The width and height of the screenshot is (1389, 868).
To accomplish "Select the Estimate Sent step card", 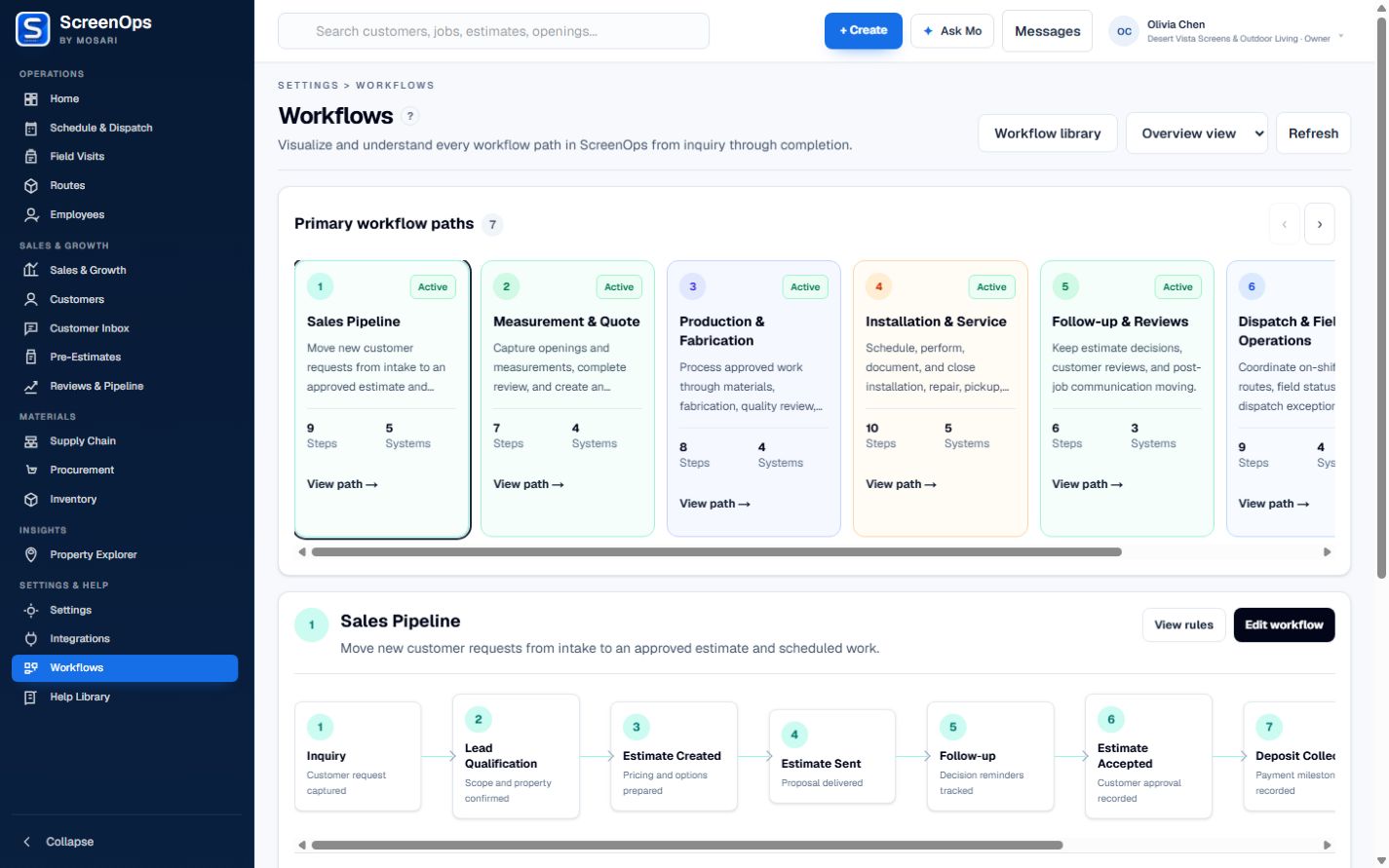I will pyautogui.click(x=832, y=757).
